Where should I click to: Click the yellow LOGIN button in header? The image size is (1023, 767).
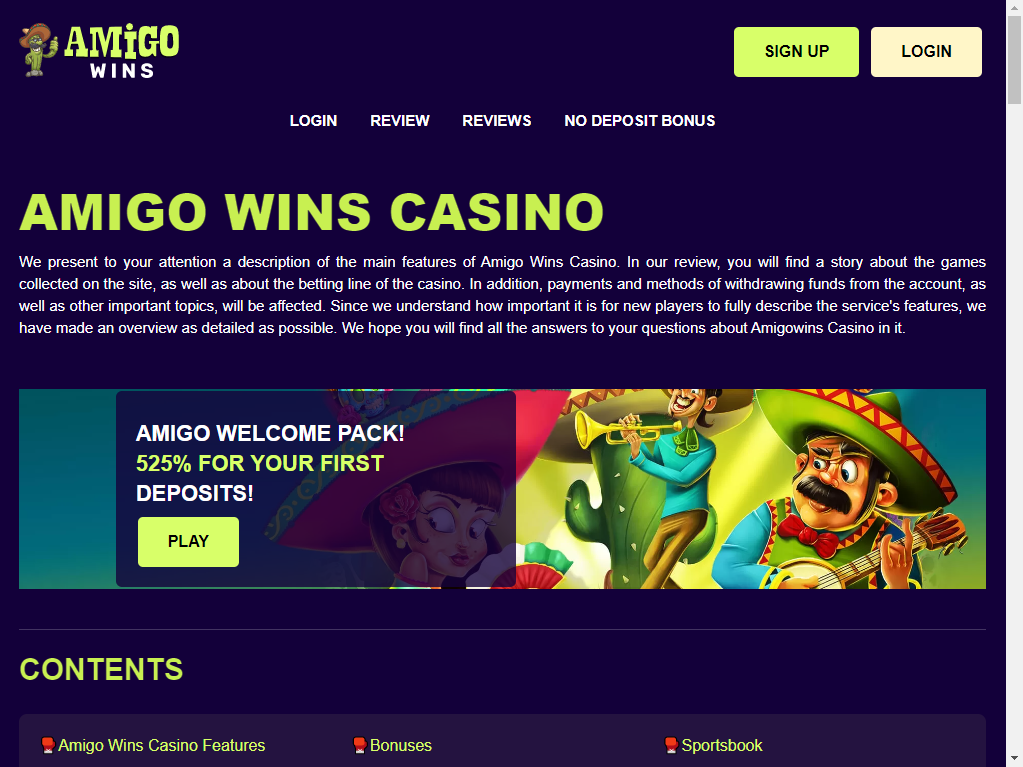pyautogui.click(x=926, y=52)
